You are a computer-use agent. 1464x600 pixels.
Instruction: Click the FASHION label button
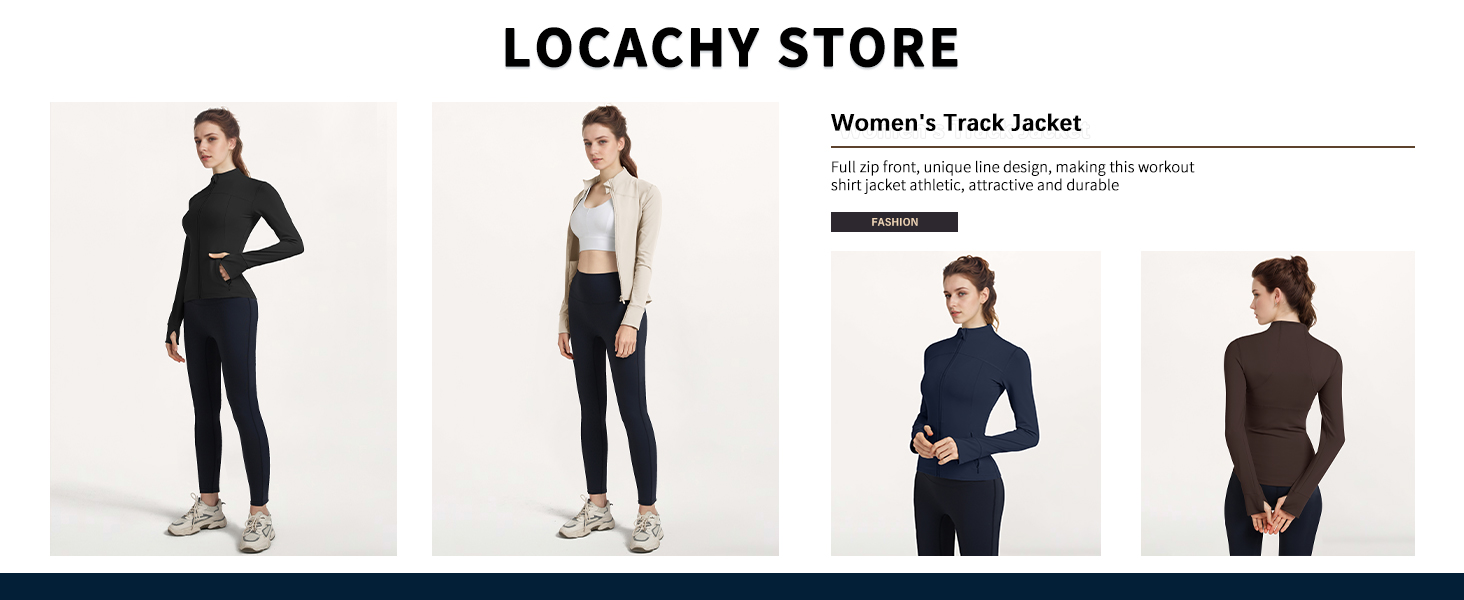tap(894, 222)
